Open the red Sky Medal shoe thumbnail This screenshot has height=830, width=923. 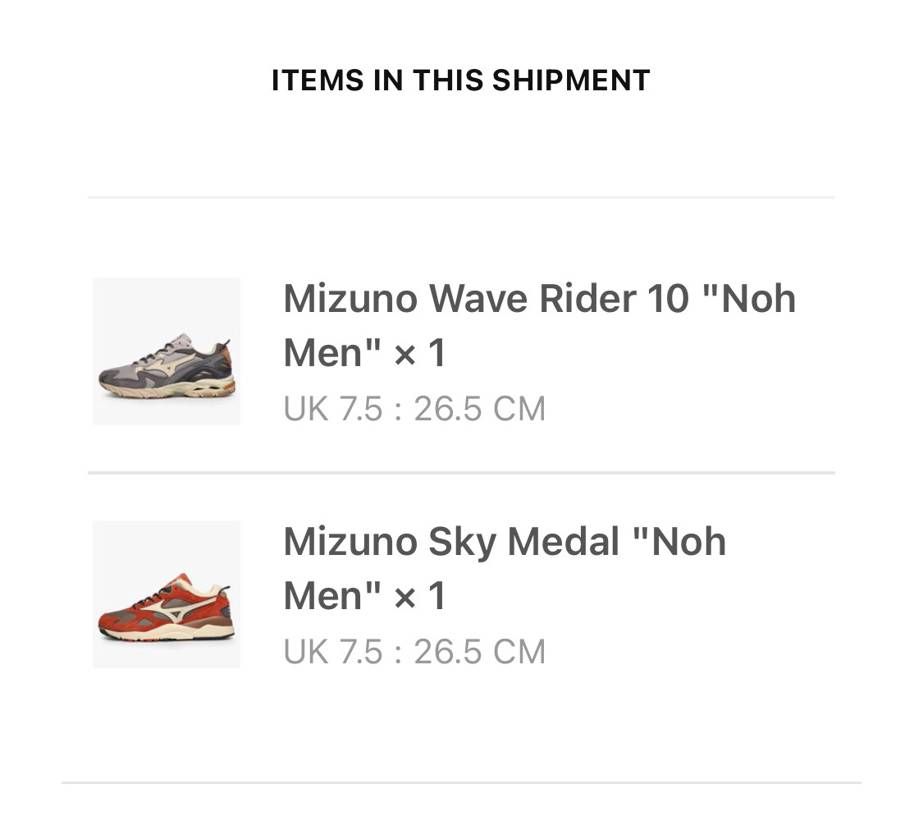[167, 595]
